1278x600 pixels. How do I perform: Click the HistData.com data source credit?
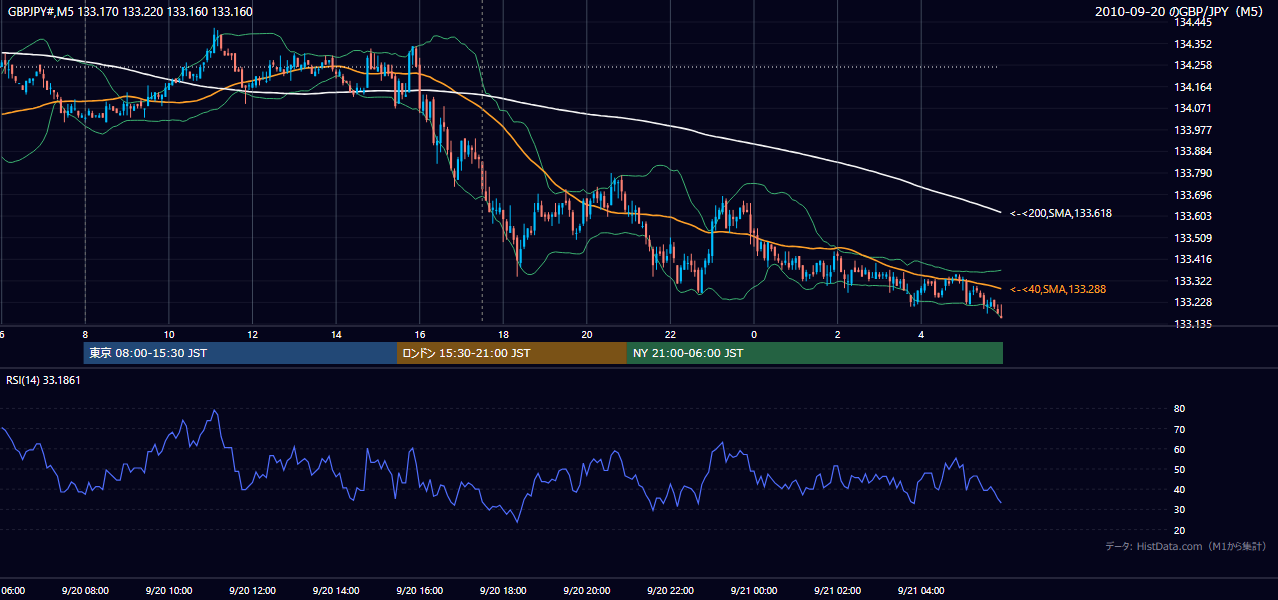pyautogui.click(x=1186, y=546)
